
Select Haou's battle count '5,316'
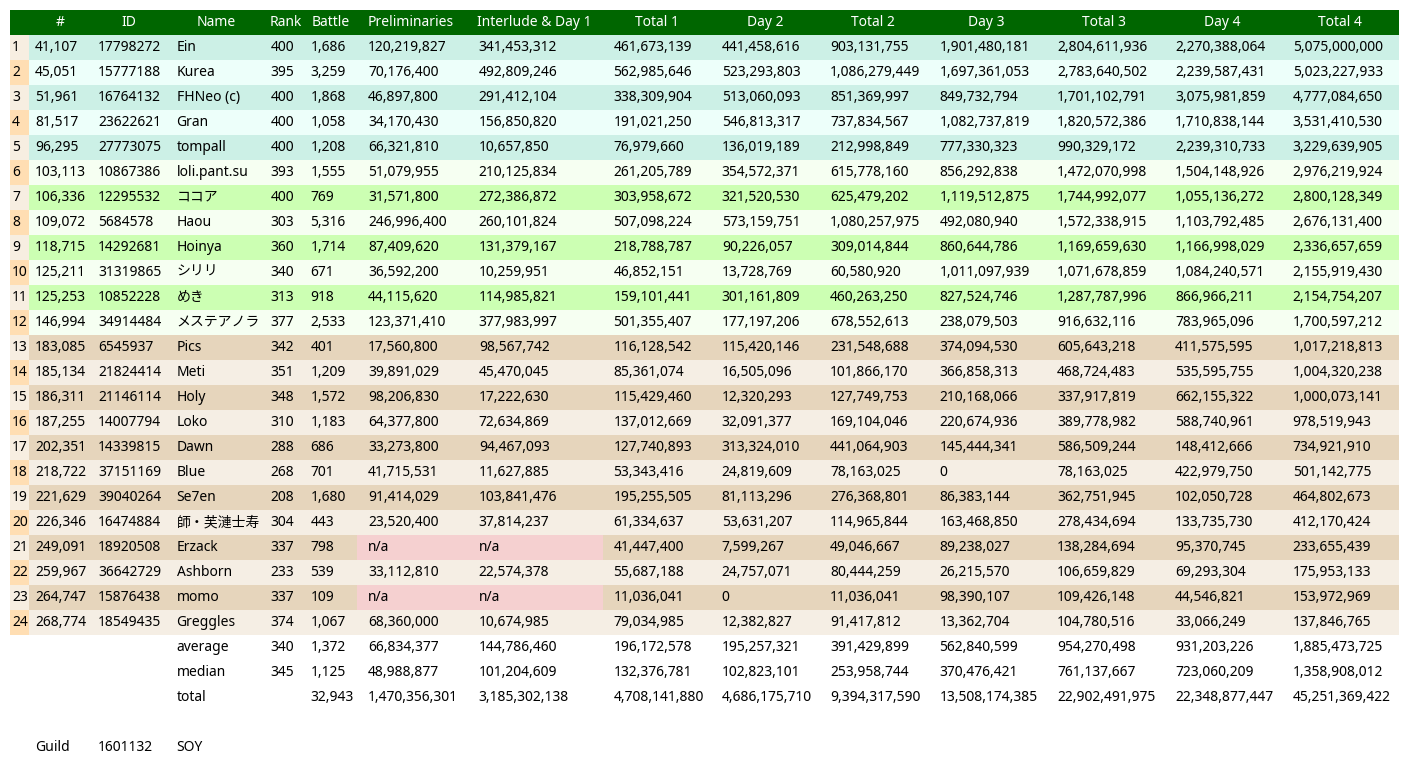328,221
